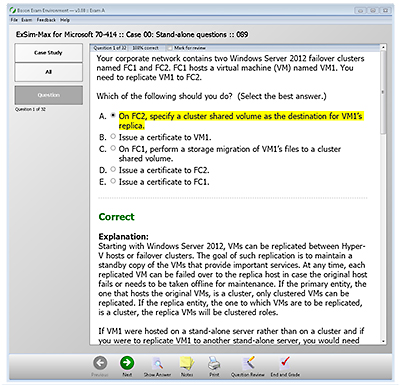Click the vertical scrollbar thumb of the question pane

tap(383, 92)
